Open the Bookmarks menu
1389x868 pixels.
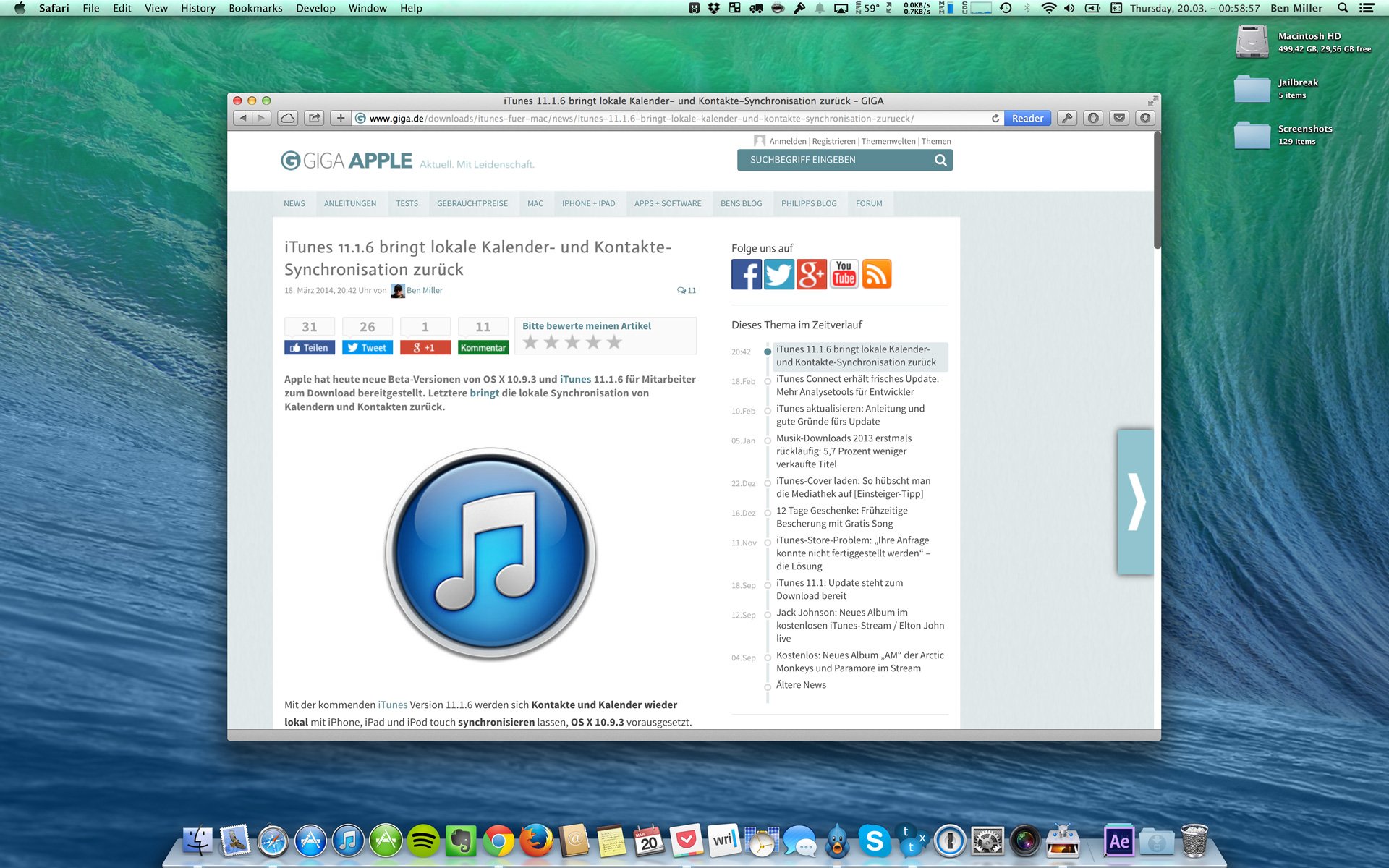[255, 8]
